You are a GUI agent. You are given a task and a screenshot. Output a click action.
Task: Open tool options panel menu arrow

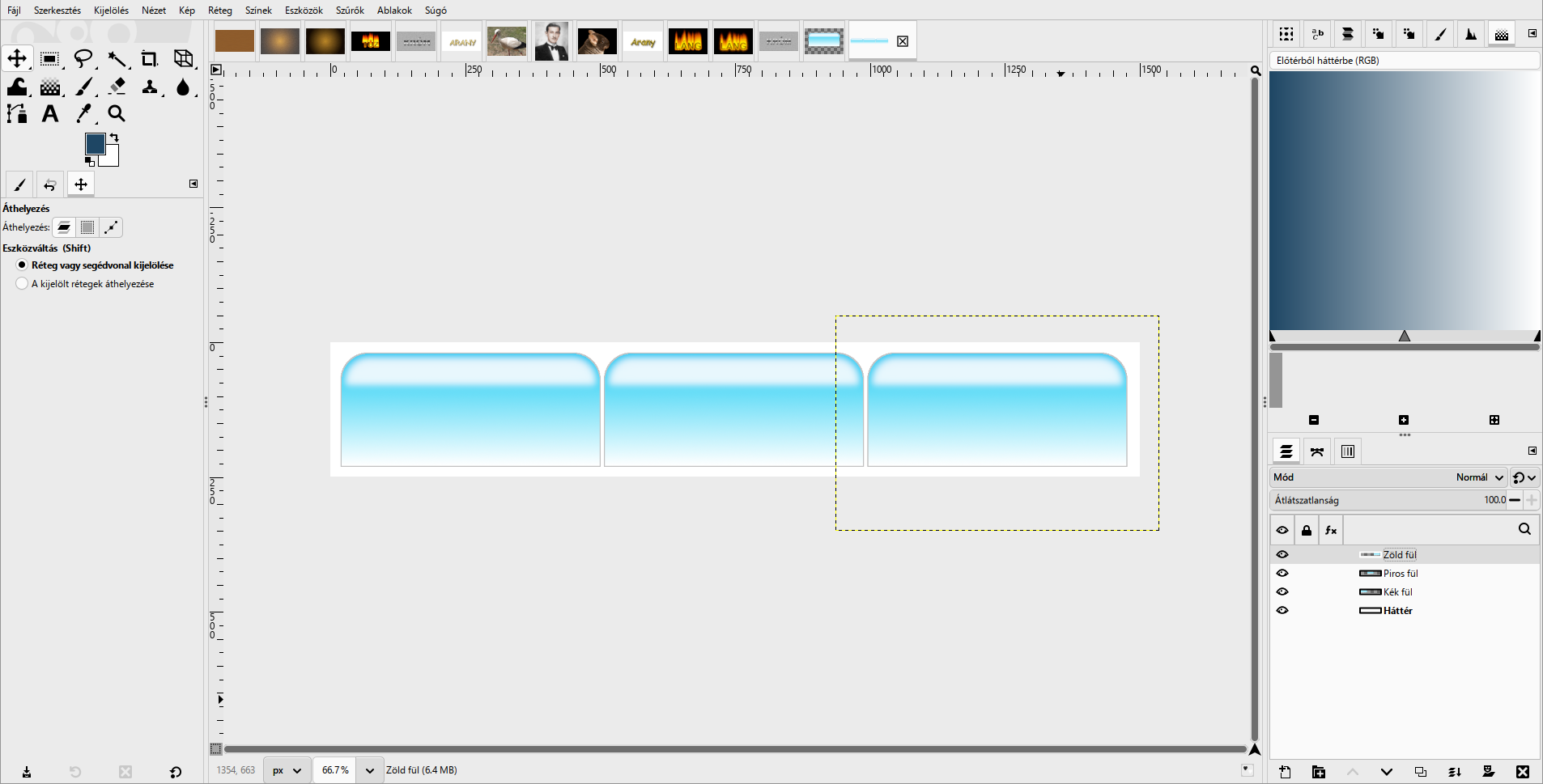pyautogui.click(x=193, y=184)
